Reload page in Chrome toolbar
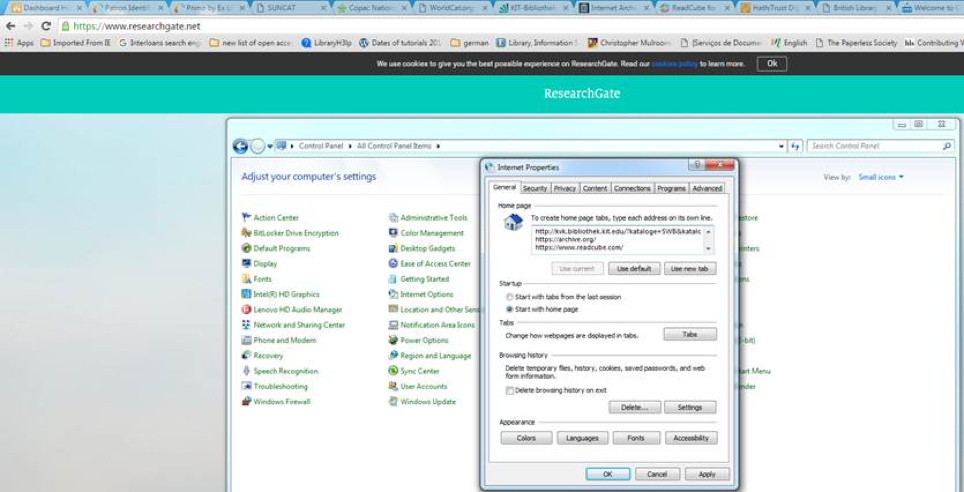 (x=46, y=26)
